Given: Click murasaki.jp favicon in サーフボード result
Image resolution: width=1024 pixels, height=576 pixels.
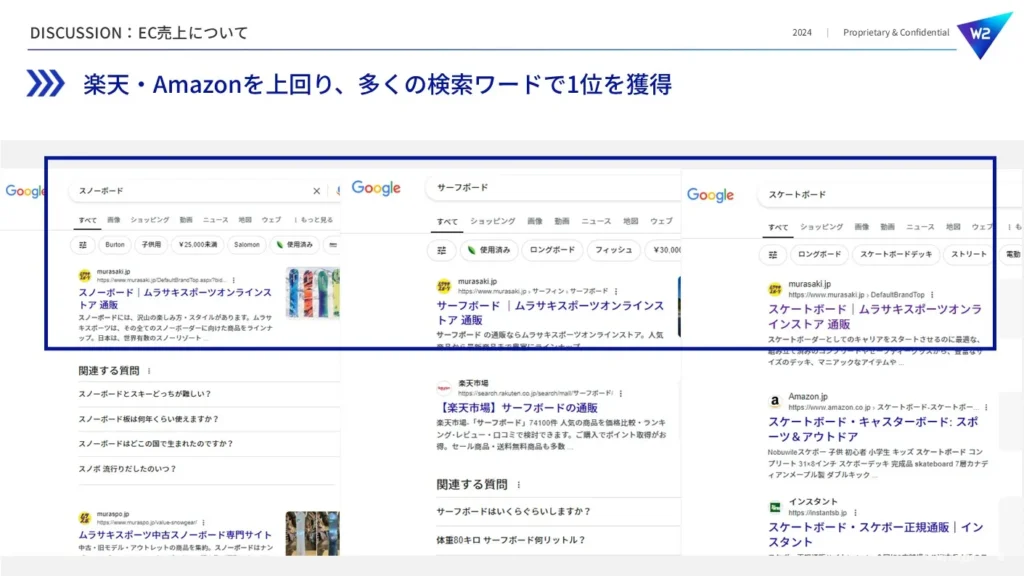Looking at the screenshot, I should point(444,285).
